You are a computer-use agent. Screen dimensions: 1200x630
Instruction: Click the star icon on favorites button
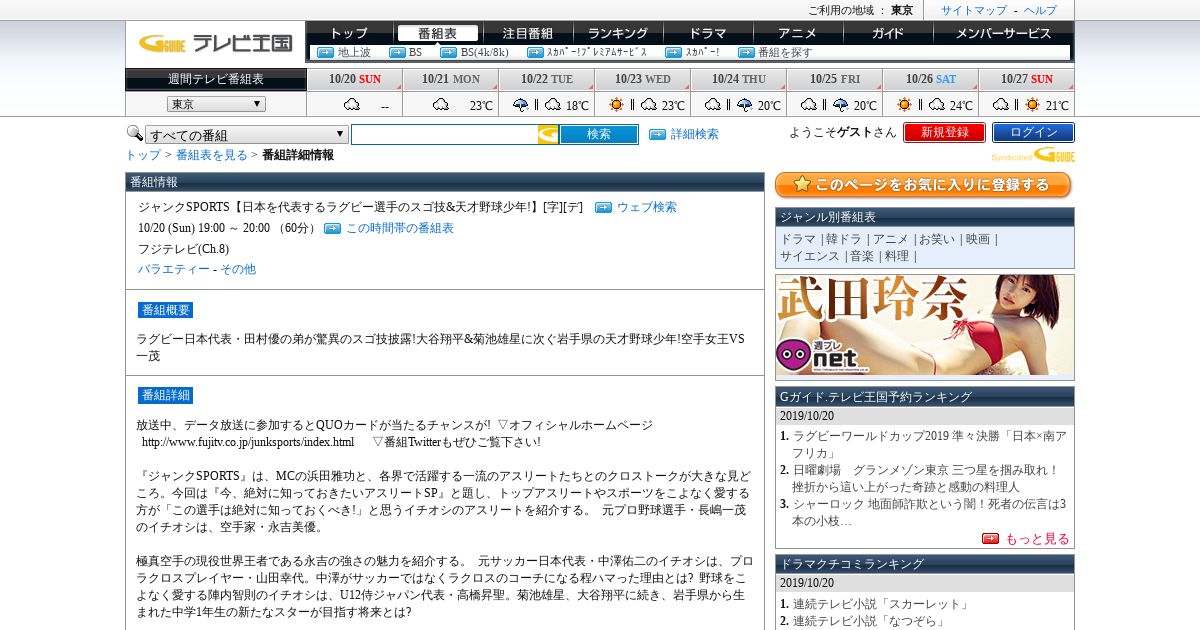801,185
